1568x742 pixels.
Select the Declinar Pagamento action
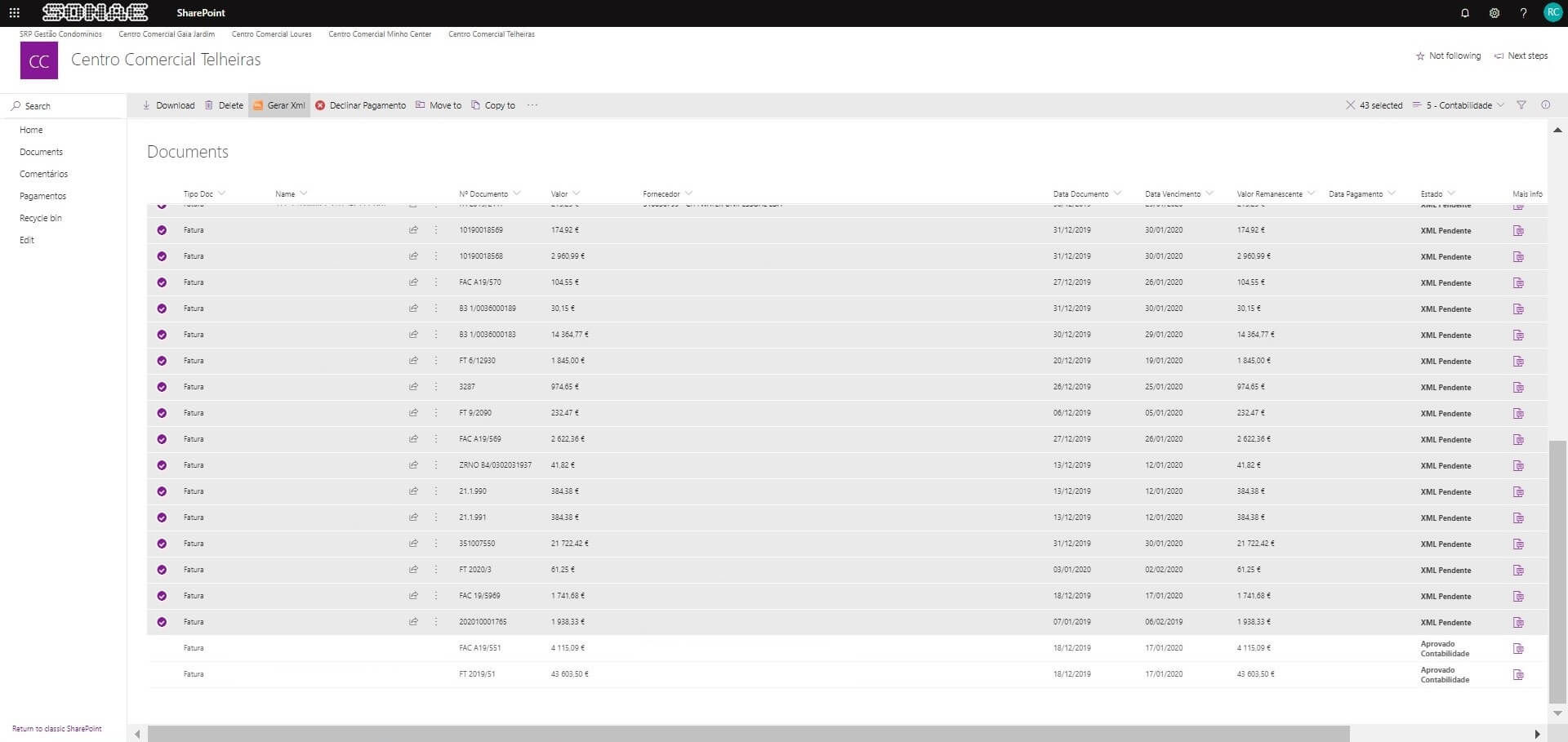click(360, 104)
